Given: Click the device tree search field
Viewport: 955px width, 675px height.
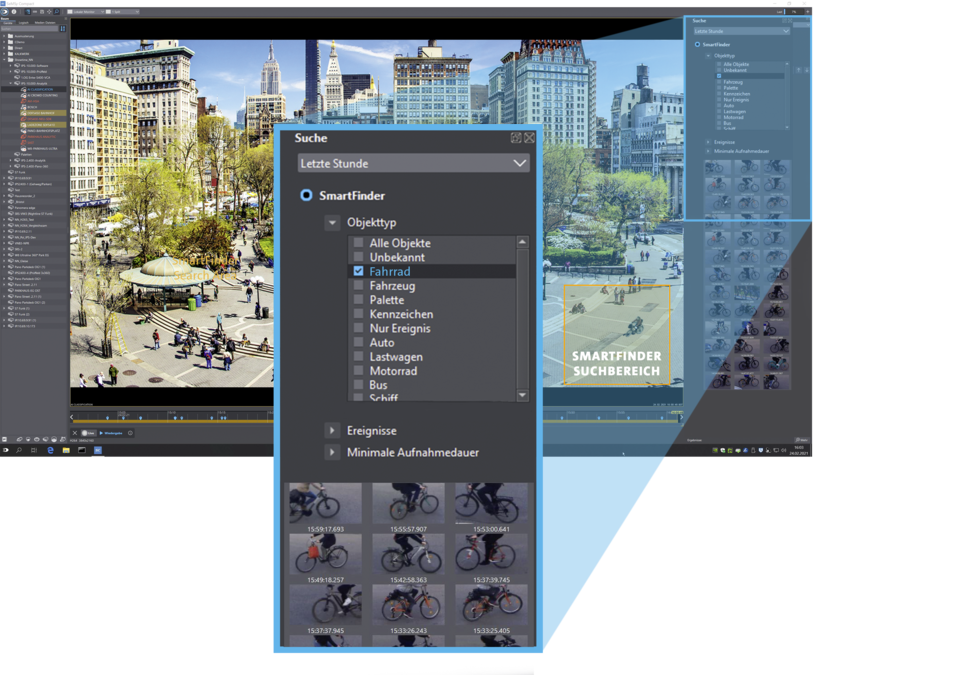Looking at the screenshot, I should (30, 29).
